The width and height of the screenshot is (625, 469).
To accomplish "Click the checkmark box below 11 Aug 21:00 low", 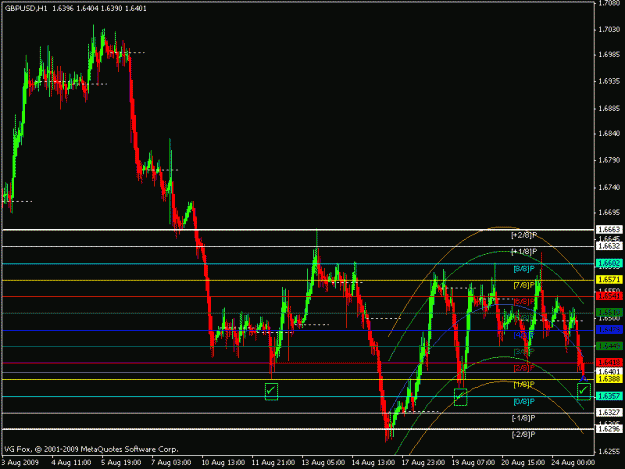I will [x=271, y=391].
